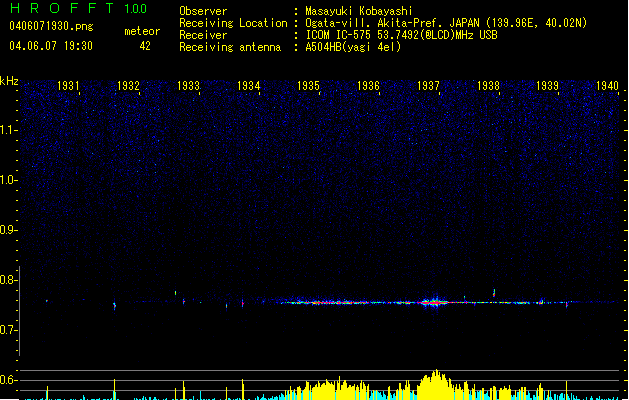Click the 1938 time axis marker
Image resolution: width=629 pixels, height=400 pixels.
(488, 86)
